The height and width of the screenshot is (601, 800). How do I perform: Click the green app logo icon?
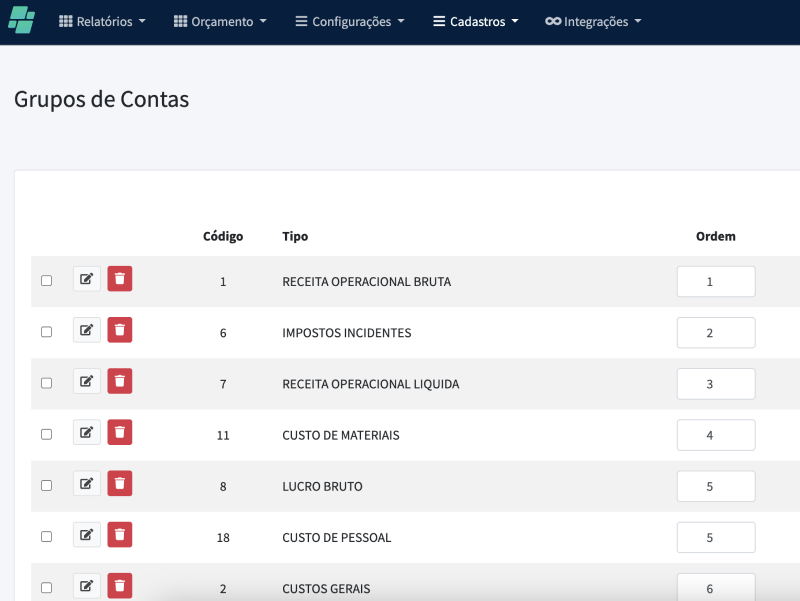click(21, 21)
